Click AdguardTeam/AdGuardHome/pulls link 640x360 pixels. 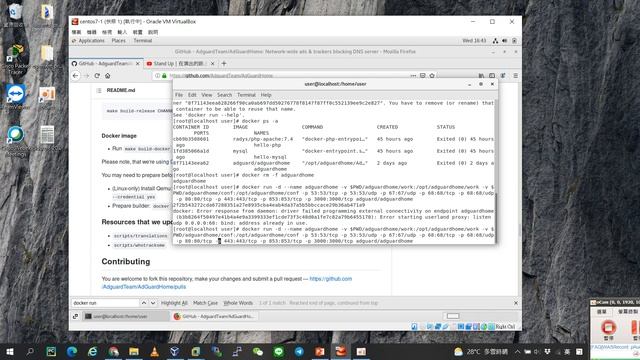144,287
